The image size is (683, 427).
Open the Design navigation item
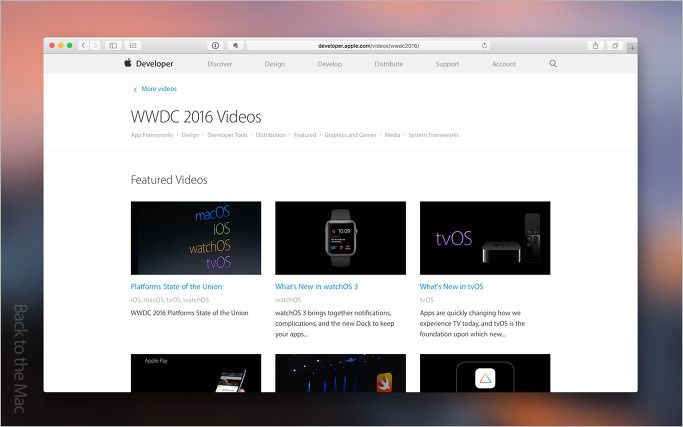(x=274, y=64)
